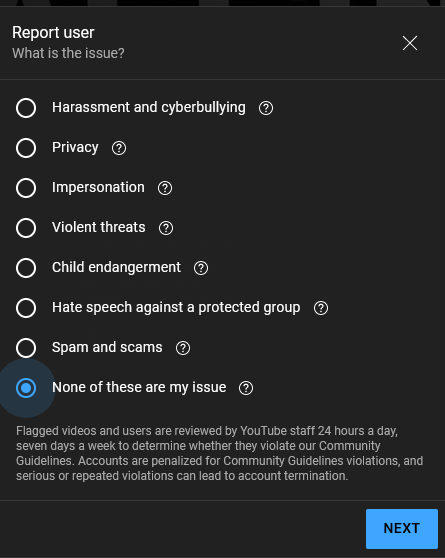This screenshot has width=445, height=558.
Task: Open the Violent threats help icon
Action: tap(166, 228)
